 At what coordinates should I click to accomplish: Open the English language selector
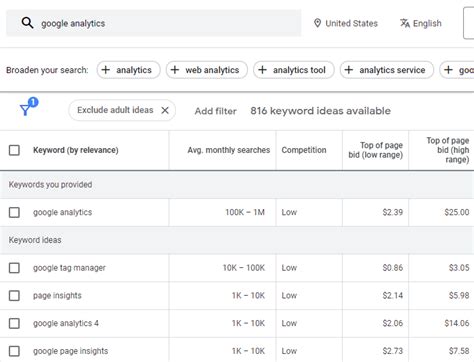[421, 23]
